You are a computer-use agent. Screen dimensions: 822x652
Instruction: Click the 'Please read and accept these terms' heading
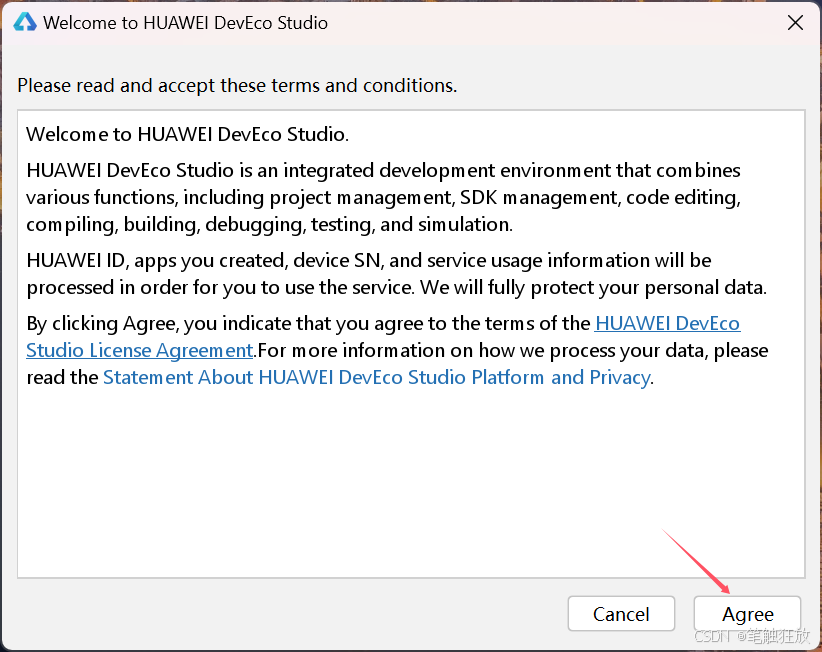(237, 85)
